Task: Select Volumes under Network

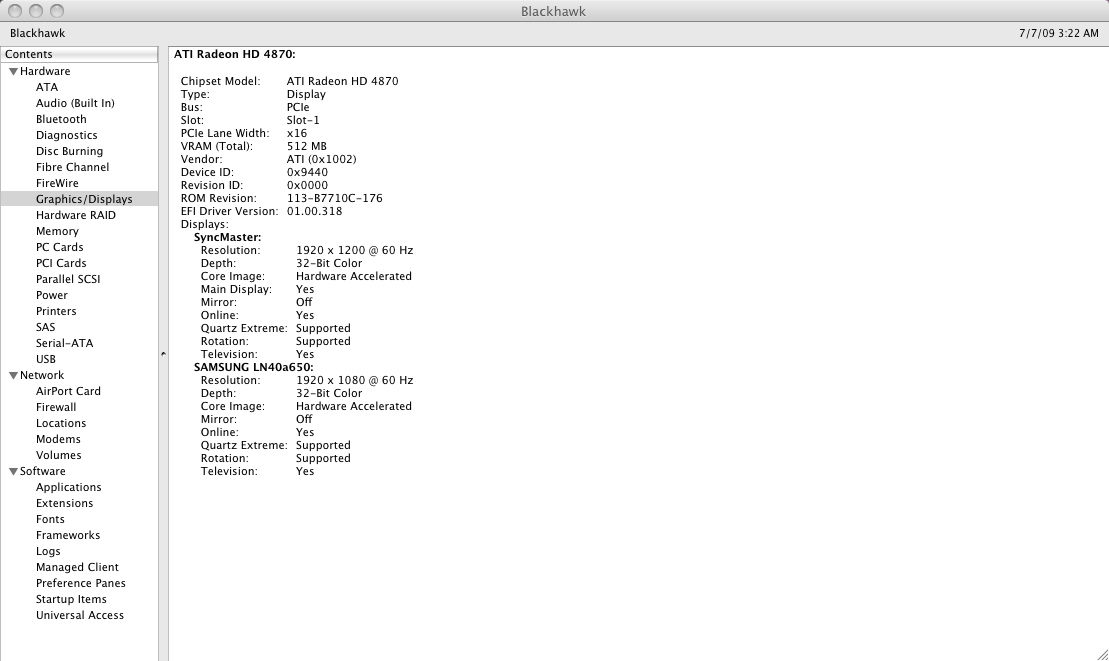Action: click(59, 455)
